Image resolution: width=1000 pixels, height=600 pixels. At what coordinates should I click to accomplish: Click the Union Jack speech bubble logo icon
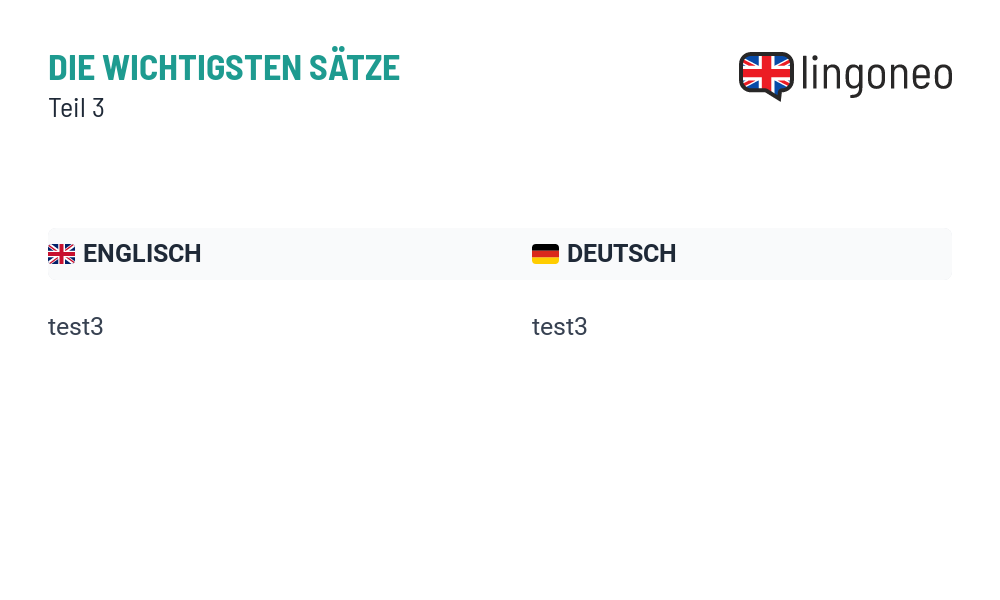[x=766, y=76]
